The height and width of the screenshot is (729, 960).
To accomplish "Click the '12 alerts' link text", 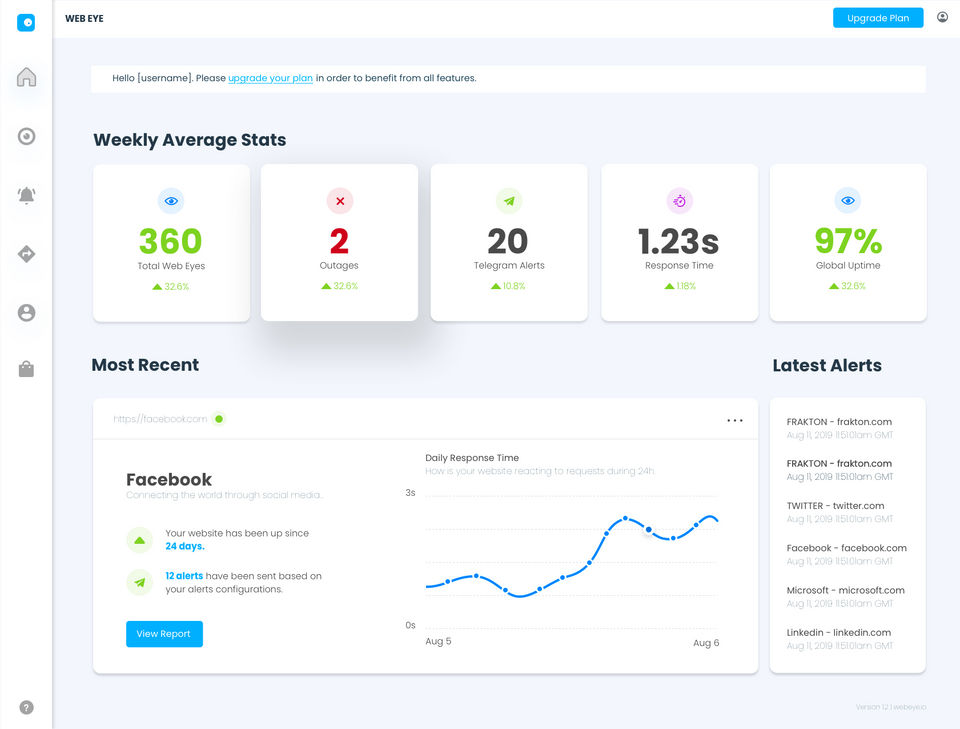I will (x=184, y=575).
